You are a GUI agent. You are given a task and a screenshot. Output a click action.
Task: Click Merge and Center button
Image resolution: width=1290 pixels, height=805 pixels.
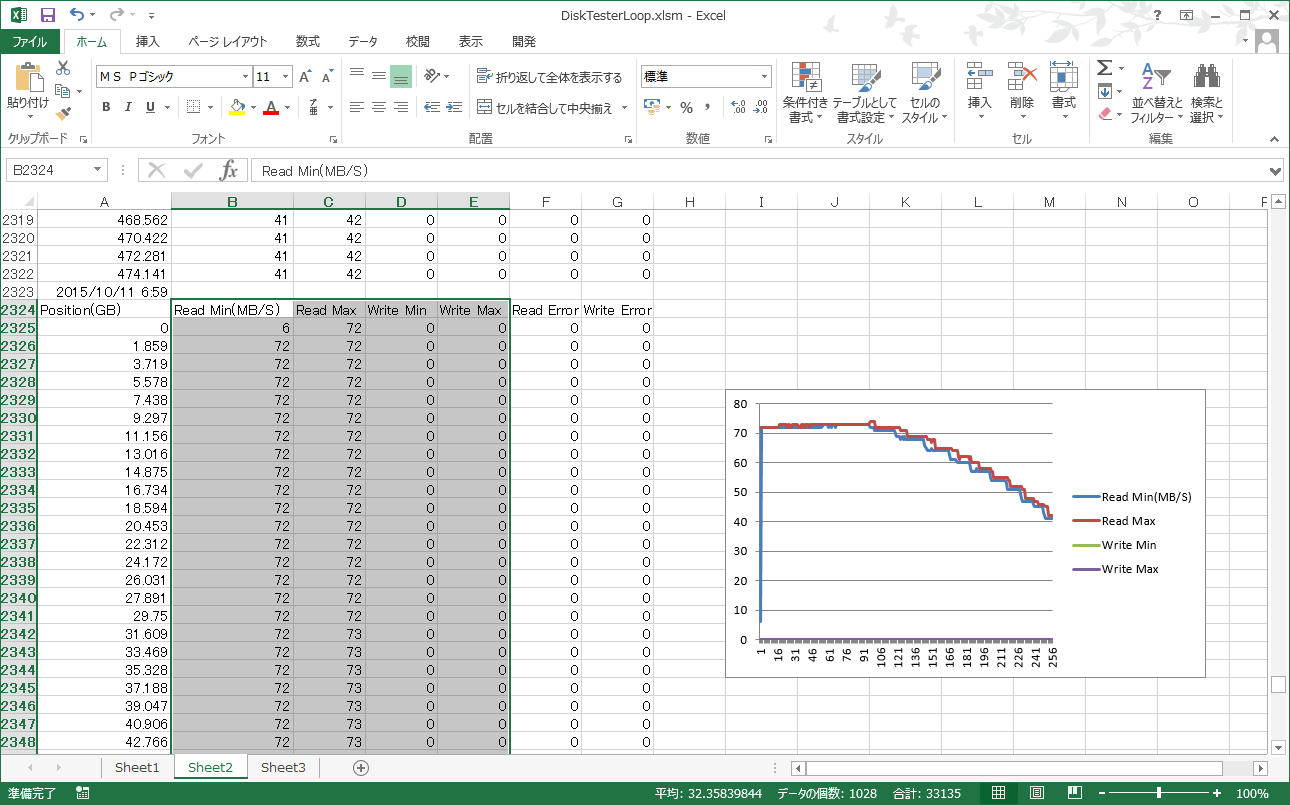coord(545,108)
